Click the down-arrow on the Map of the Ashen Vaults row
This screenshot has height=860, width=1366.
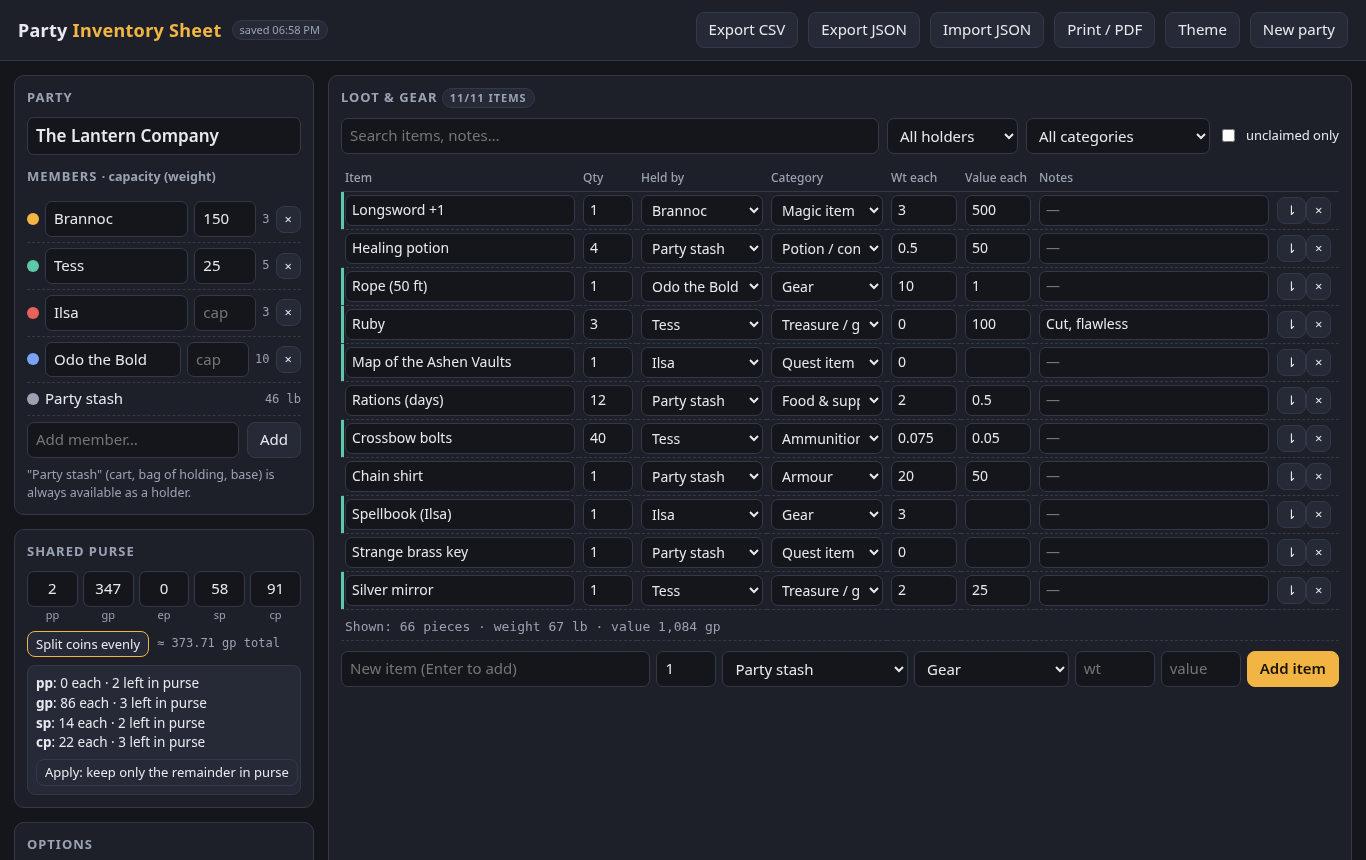pyautogui.click(x=1291, y=362)
